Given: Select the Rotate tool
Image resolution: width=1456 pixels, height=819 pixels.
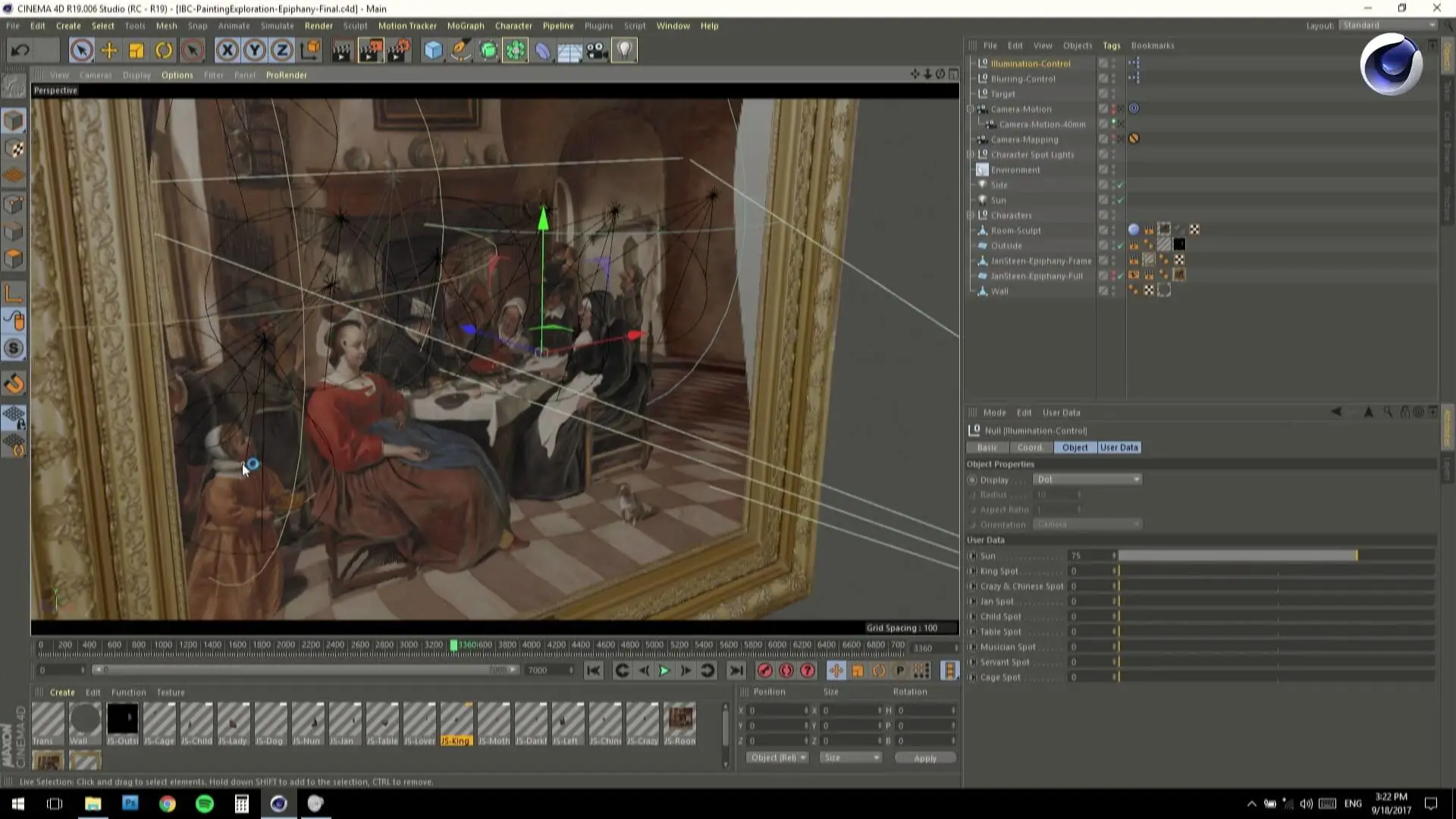Looking at the screenshot, I should tap(164, 51).
